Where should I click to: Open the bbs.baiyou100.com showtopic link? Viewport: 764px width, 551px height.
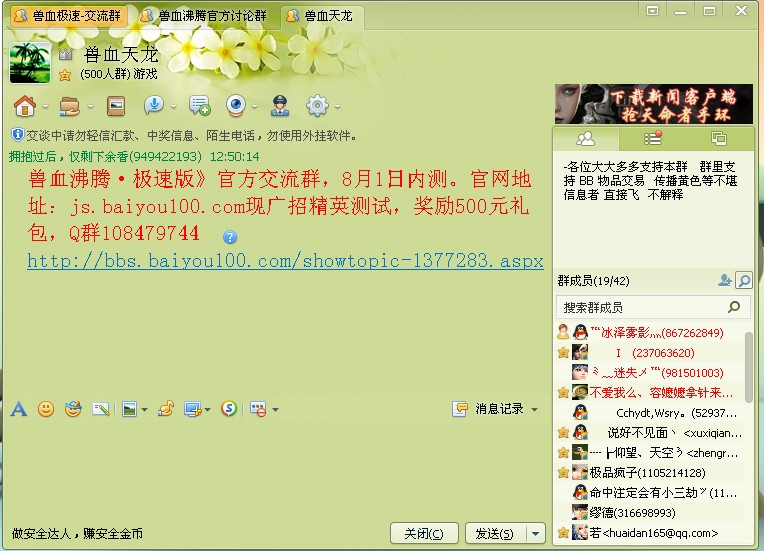(x=285, y=262)
